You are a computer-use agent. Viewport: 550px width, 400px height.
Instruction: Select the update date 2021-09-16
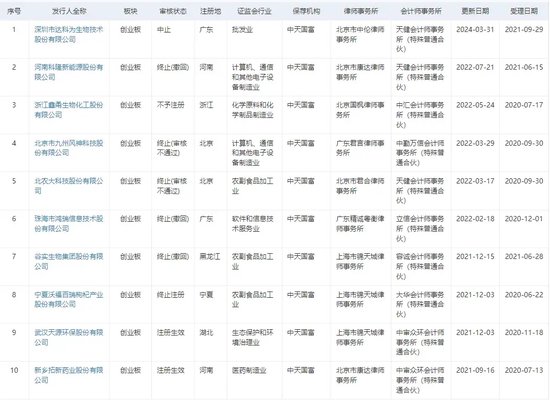click(475, 370)
